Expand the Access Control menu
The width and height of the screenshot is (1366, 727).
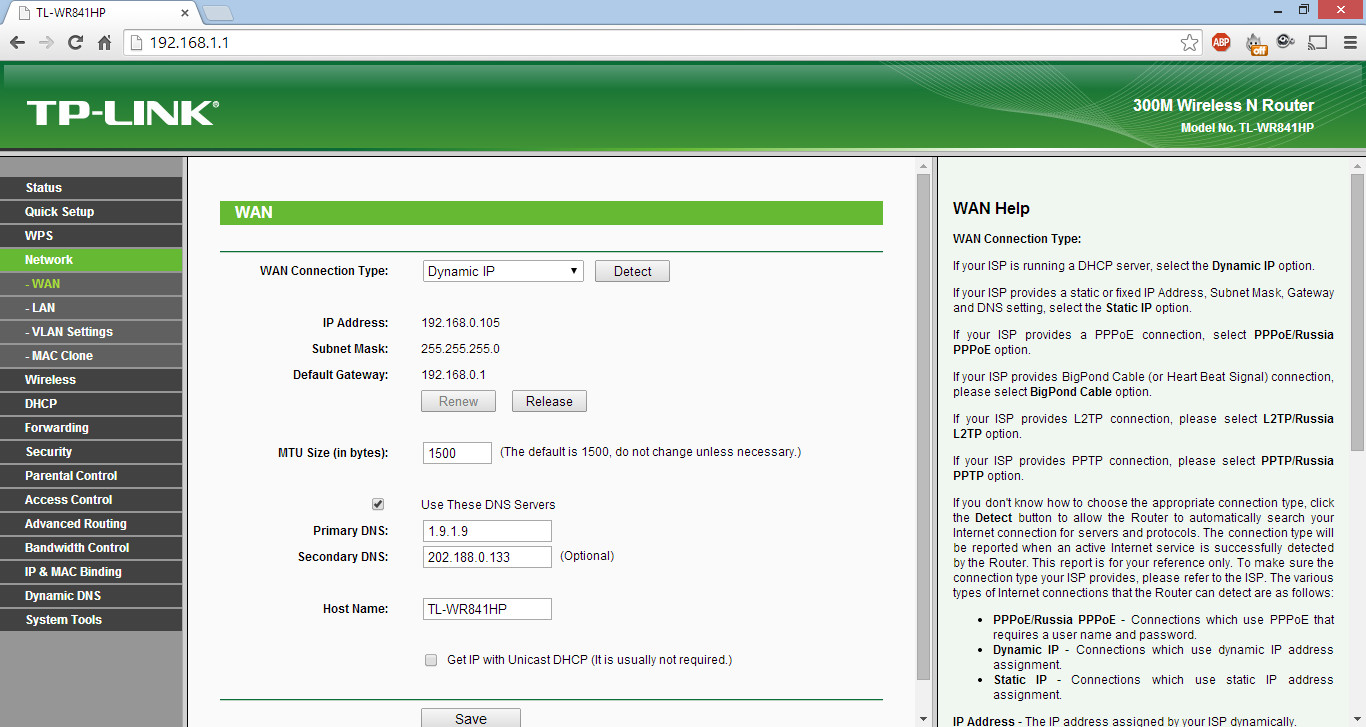(91, 500)
